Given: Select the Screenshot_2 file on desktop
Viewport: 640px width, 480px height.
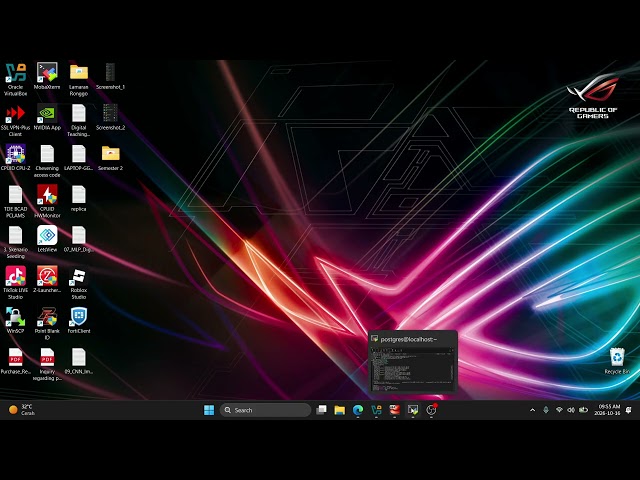Looking at the screenshot, I should 110,117.
